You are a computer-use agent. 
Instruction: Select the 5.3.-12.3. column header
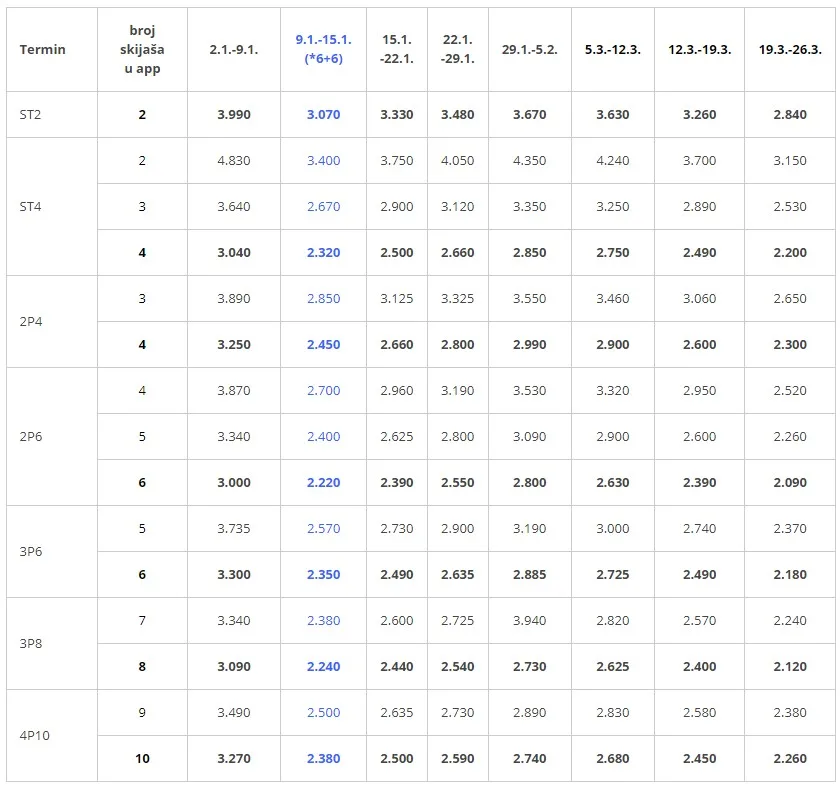[613, 49]
